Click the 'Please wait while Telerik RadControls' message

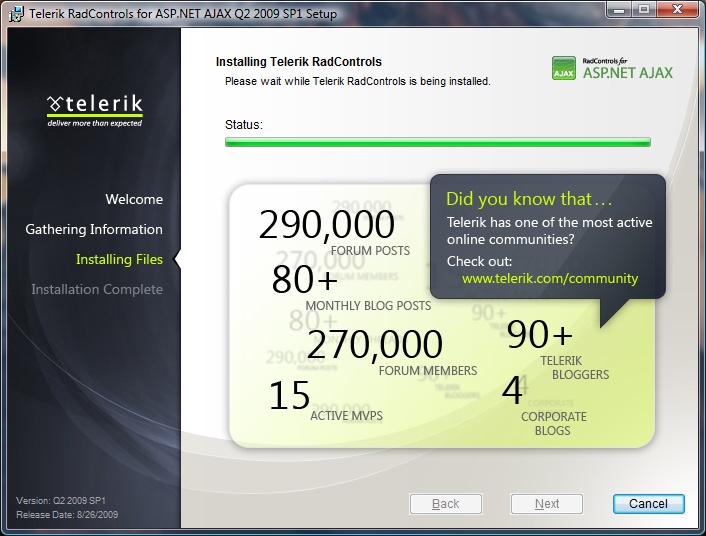tap(358, 82)
